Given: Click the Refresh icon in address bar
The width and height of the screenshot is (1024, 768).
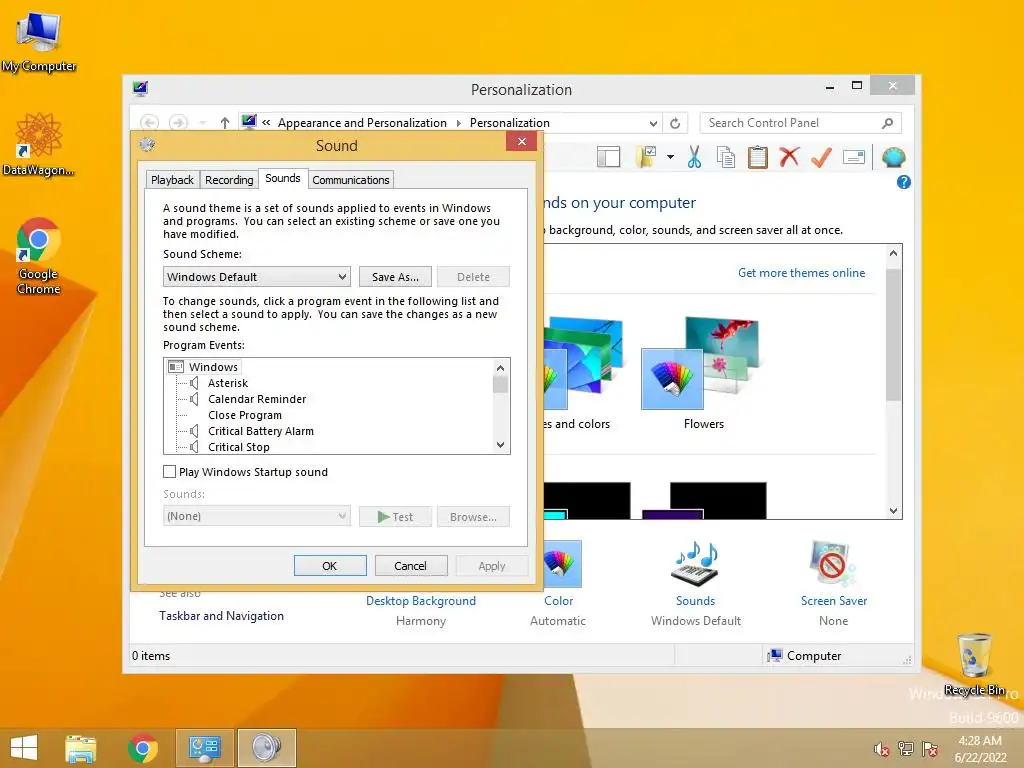Looking at the screenshot, I should click(x=675, y=123).
